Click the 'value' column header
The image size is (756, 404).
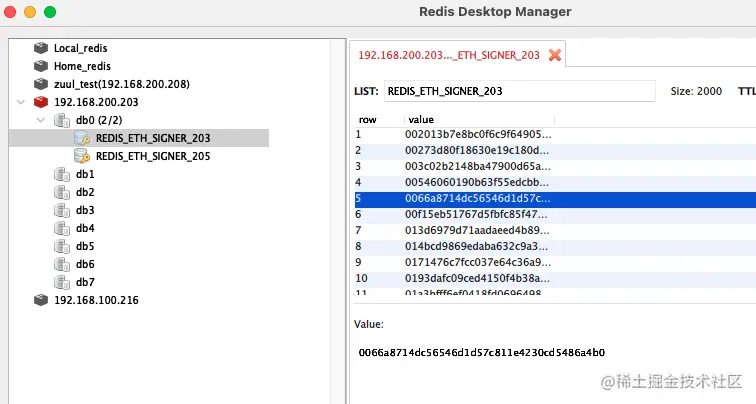(421, 120)
